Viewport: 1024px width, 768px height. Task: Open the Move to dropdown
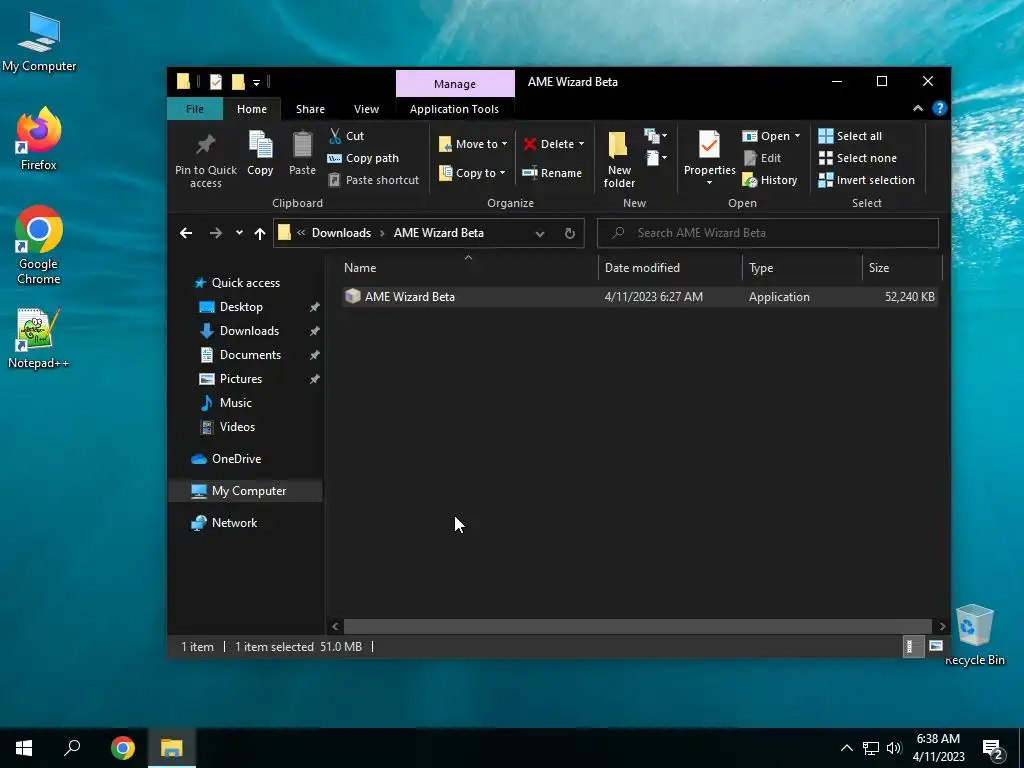pos(473,144)
